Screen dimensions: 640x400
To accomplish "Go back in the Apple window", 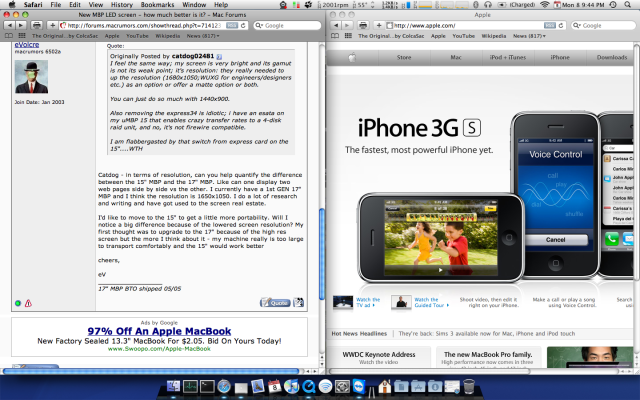I will tap(336, 25).
